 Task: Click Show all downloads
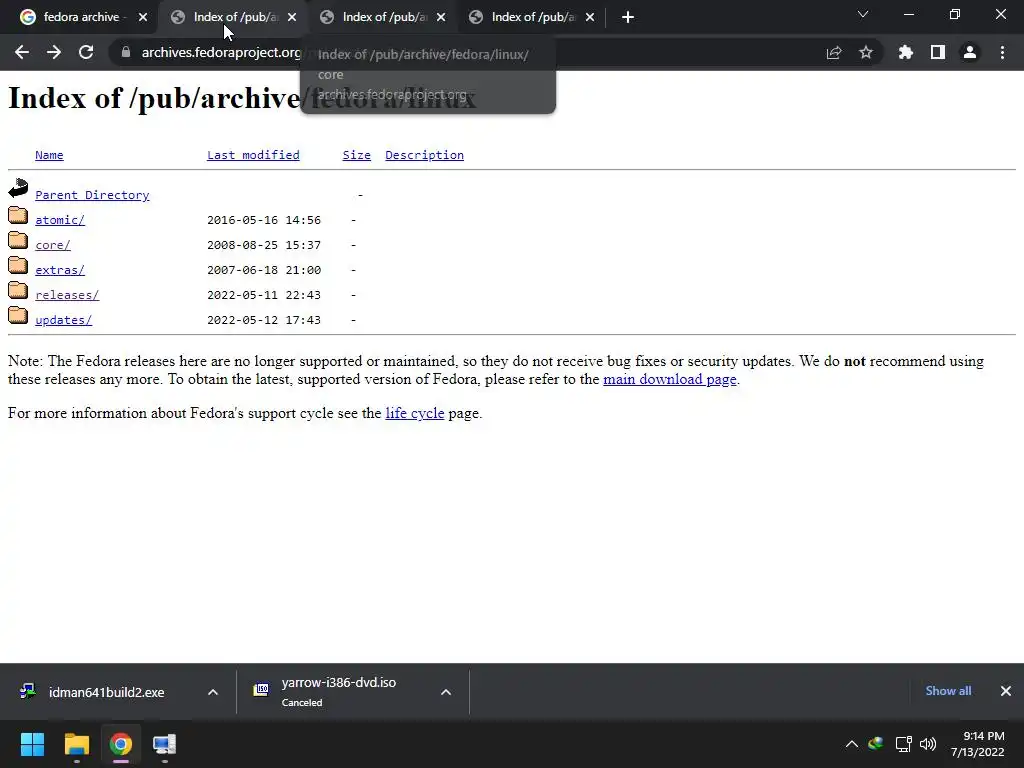click(x=948, y=691)
